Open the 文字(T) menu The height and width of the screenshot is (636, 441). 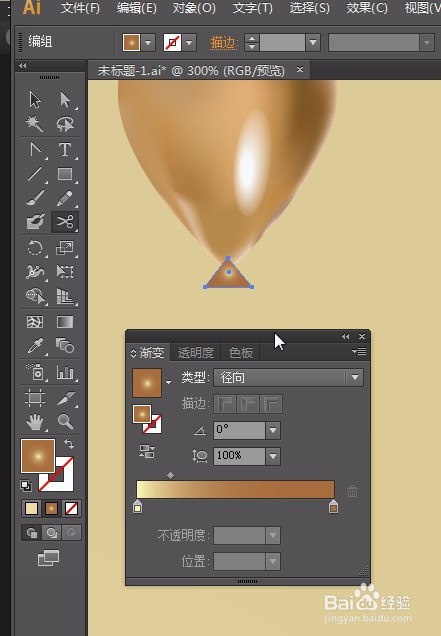(252, 8)
